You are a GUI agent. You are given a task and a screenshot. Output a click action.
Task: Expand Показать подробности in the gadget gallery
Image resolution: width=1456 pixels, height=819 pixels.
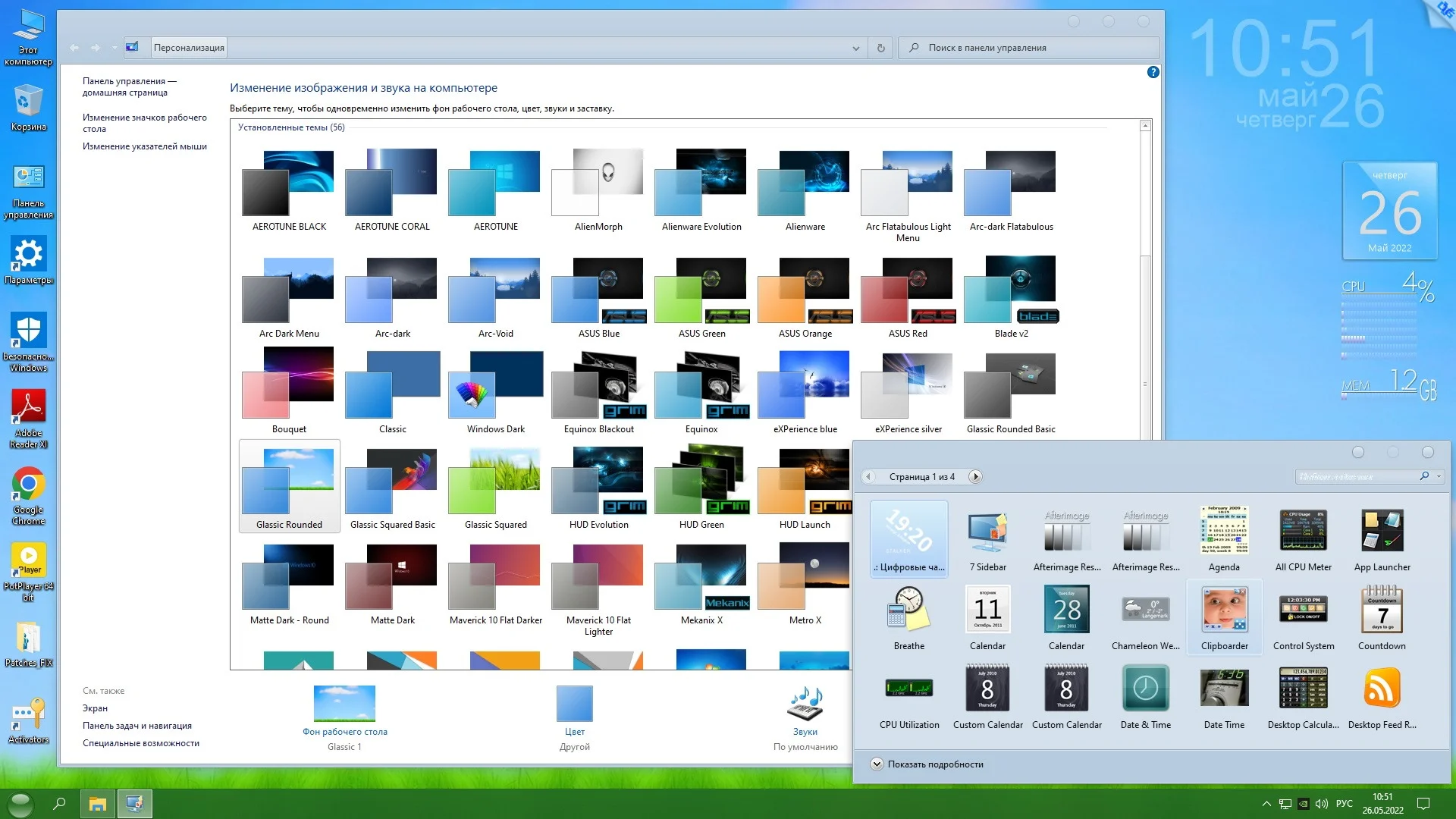point(877,764)
